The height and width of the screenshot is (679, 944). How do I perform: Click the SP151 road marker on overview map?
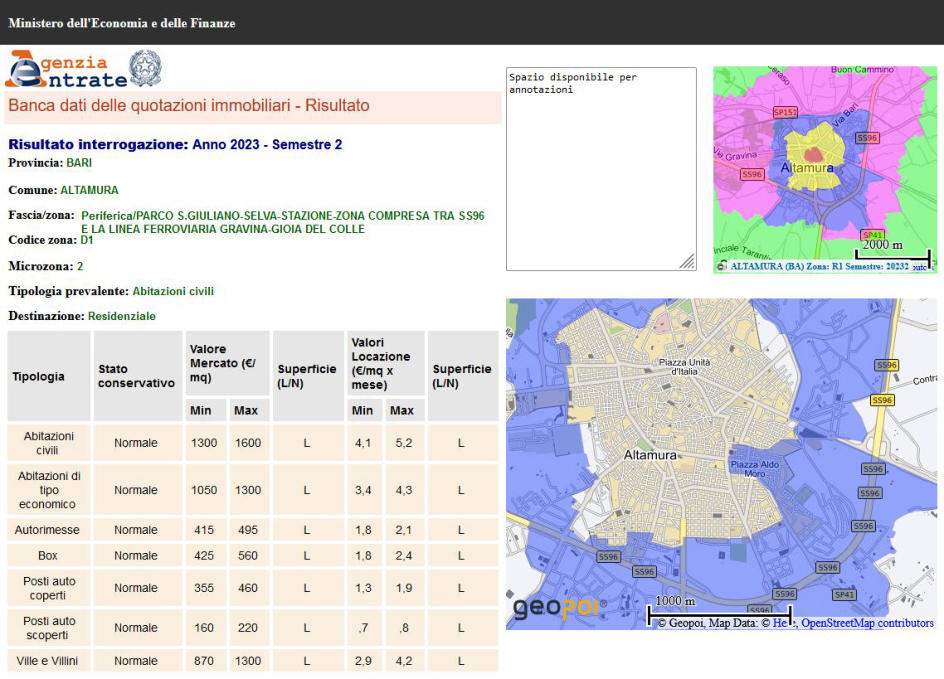785,113
